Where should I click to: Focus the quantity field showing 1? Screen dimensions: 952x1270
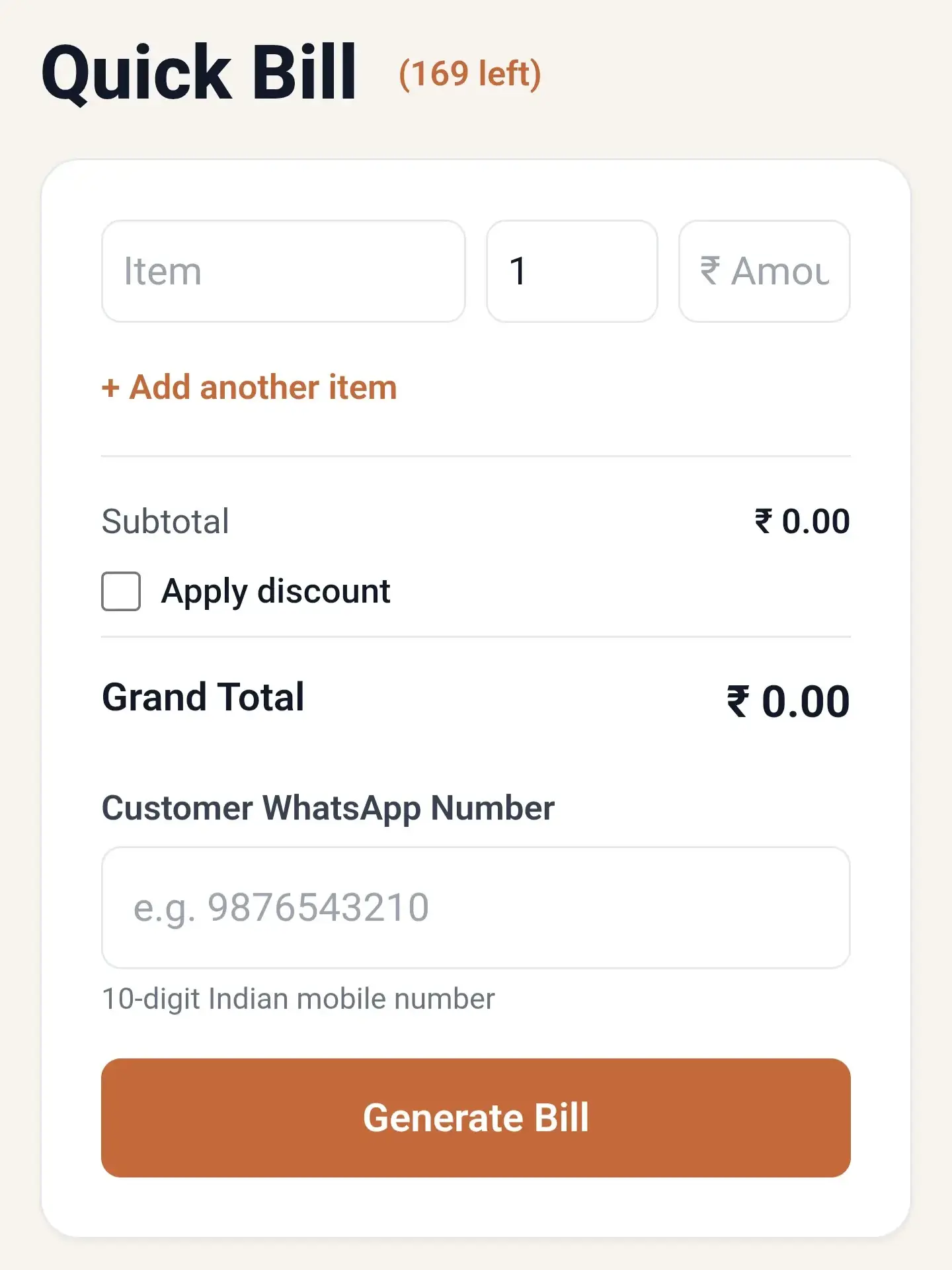(571, 271)
